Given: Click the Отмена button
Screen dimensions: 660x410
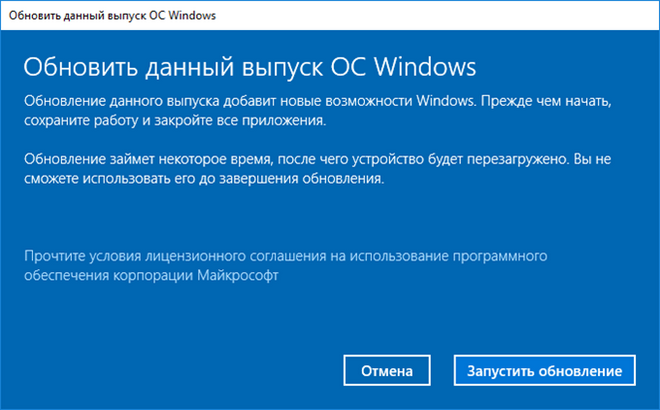Looking at the screenshot, I should (x=387, y=370).
